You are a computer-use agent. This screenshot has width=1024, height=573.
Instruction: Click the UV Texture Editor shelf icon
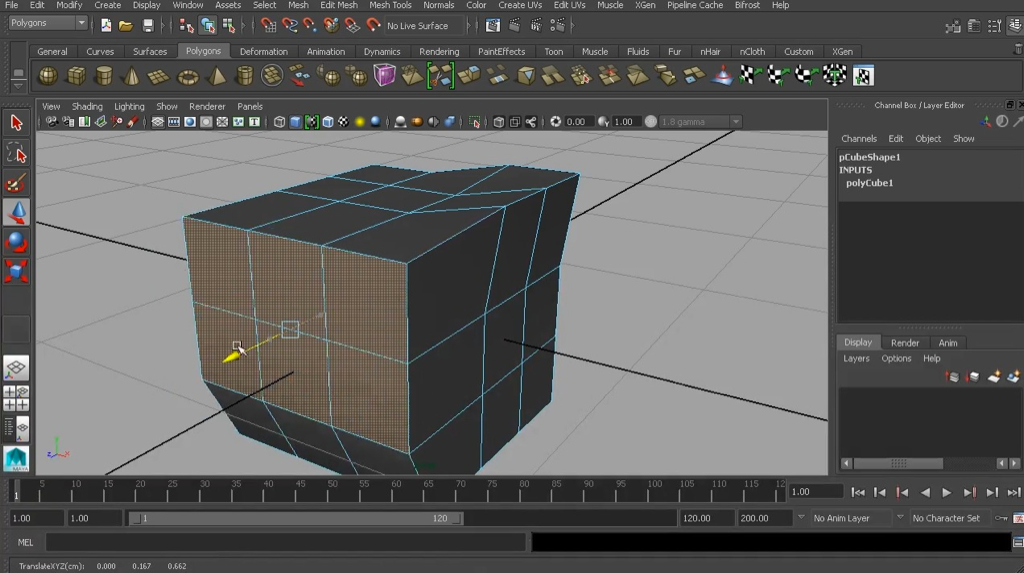coord(863,76)
